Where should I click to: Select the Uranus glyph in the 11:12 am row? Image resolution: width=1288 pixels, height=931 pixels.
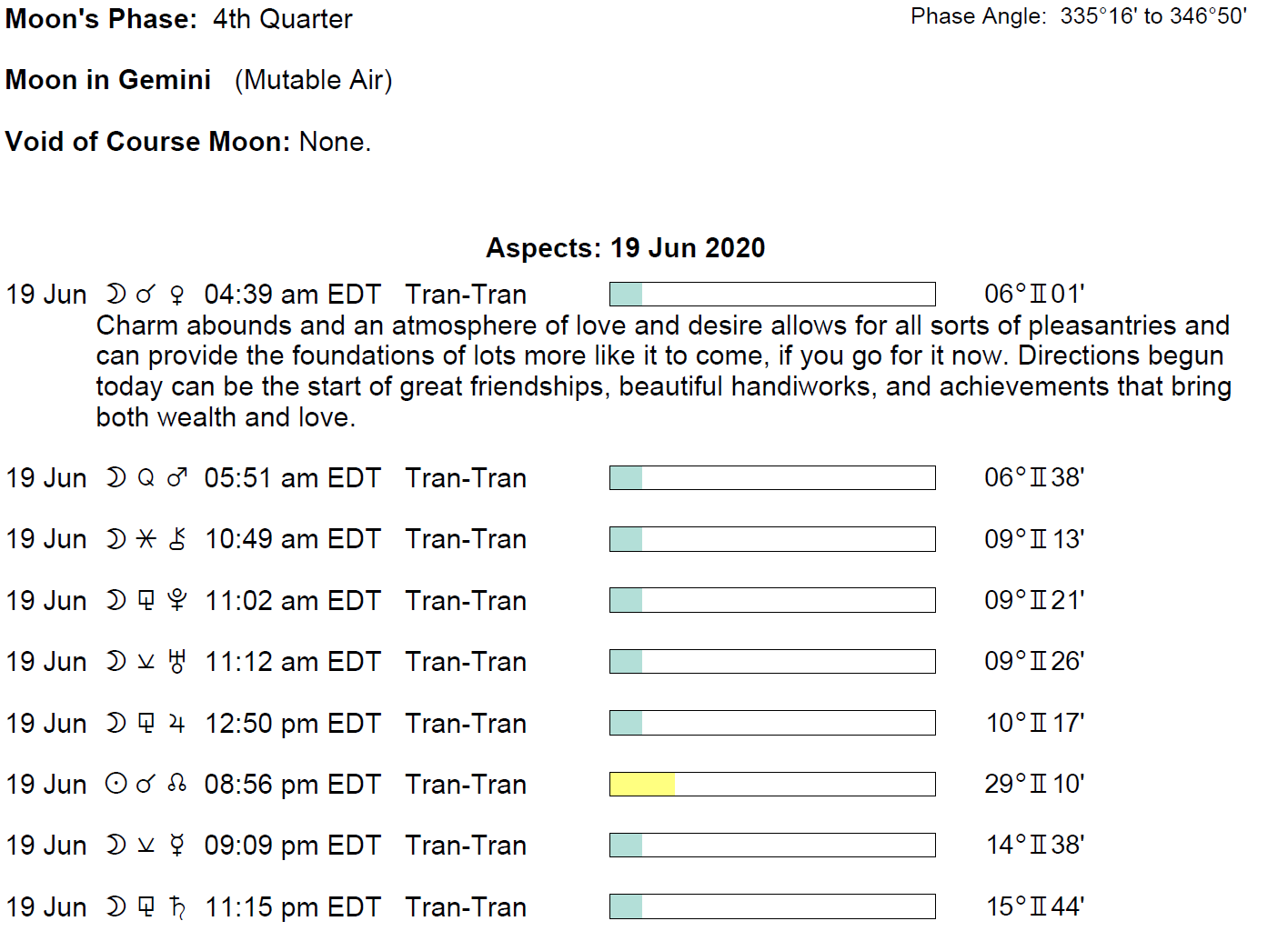click(x=177, y=662)
